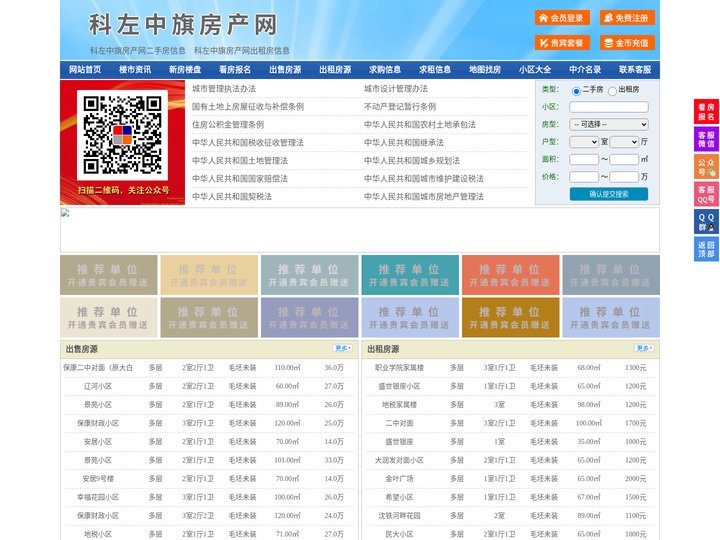Select the 二手房 radio button
Image resolution: width=720 pixels, height=540 pixels.
point(576,91)
